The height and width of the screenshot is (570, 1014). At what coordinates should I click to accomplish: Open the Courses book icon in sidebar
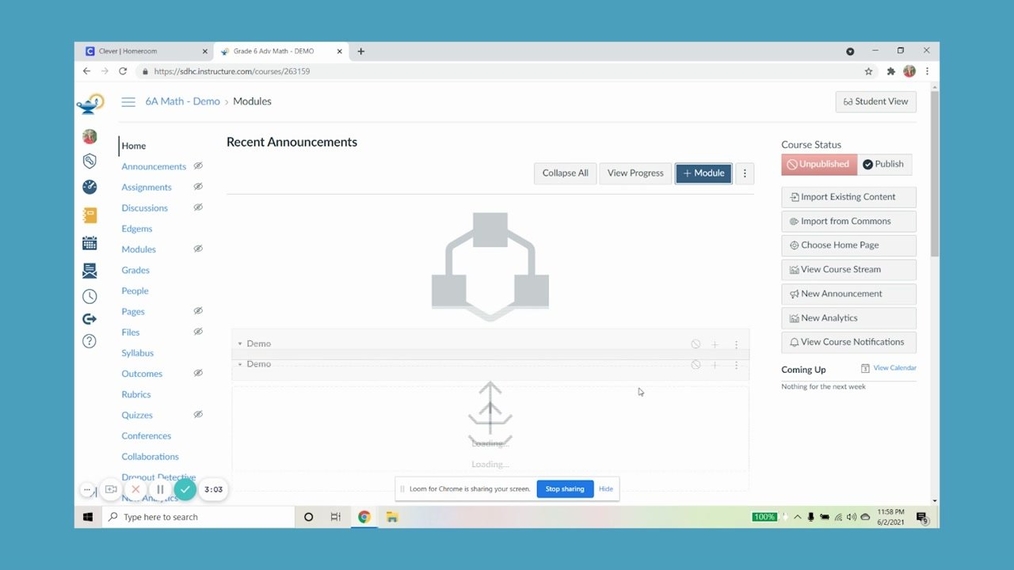[x=89, y=215]
